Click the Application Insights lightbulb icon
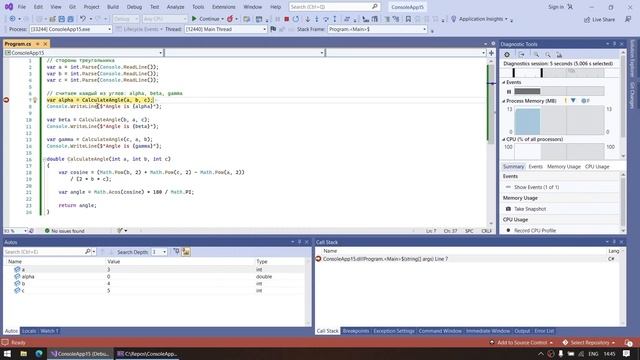 coord(453,19)
